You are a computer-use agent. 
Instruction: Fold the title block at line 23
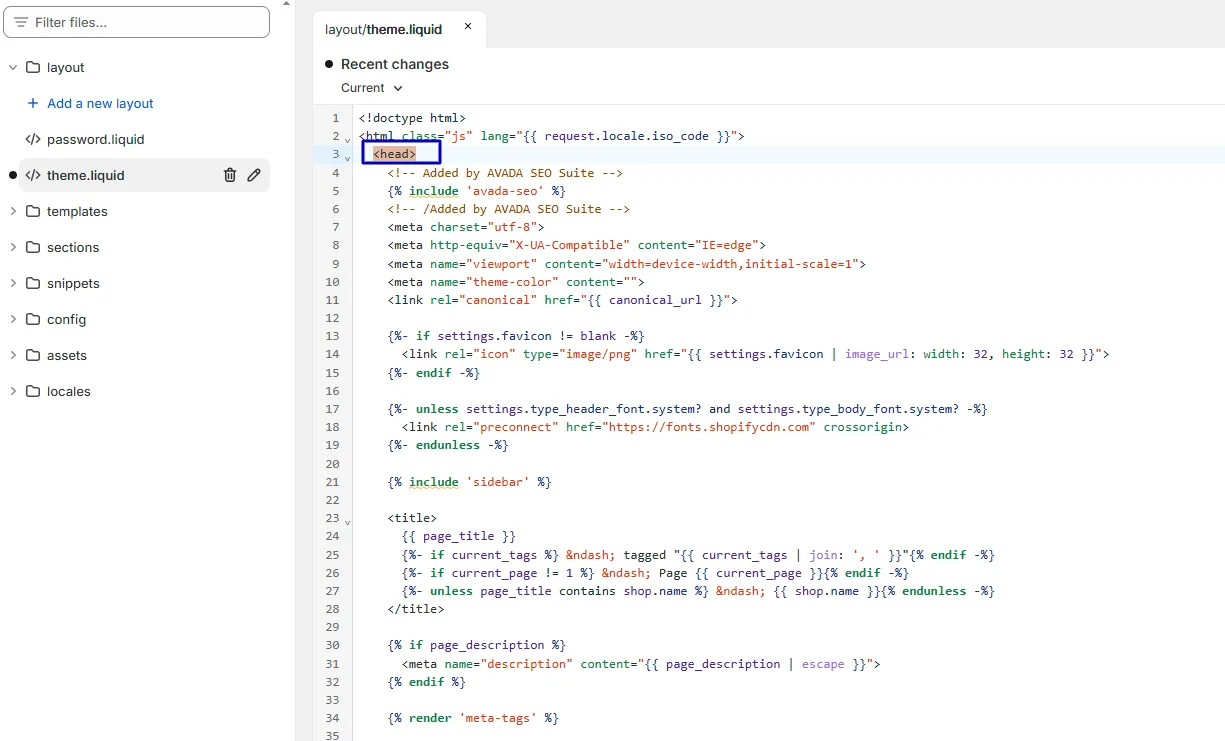pos(348,522)
